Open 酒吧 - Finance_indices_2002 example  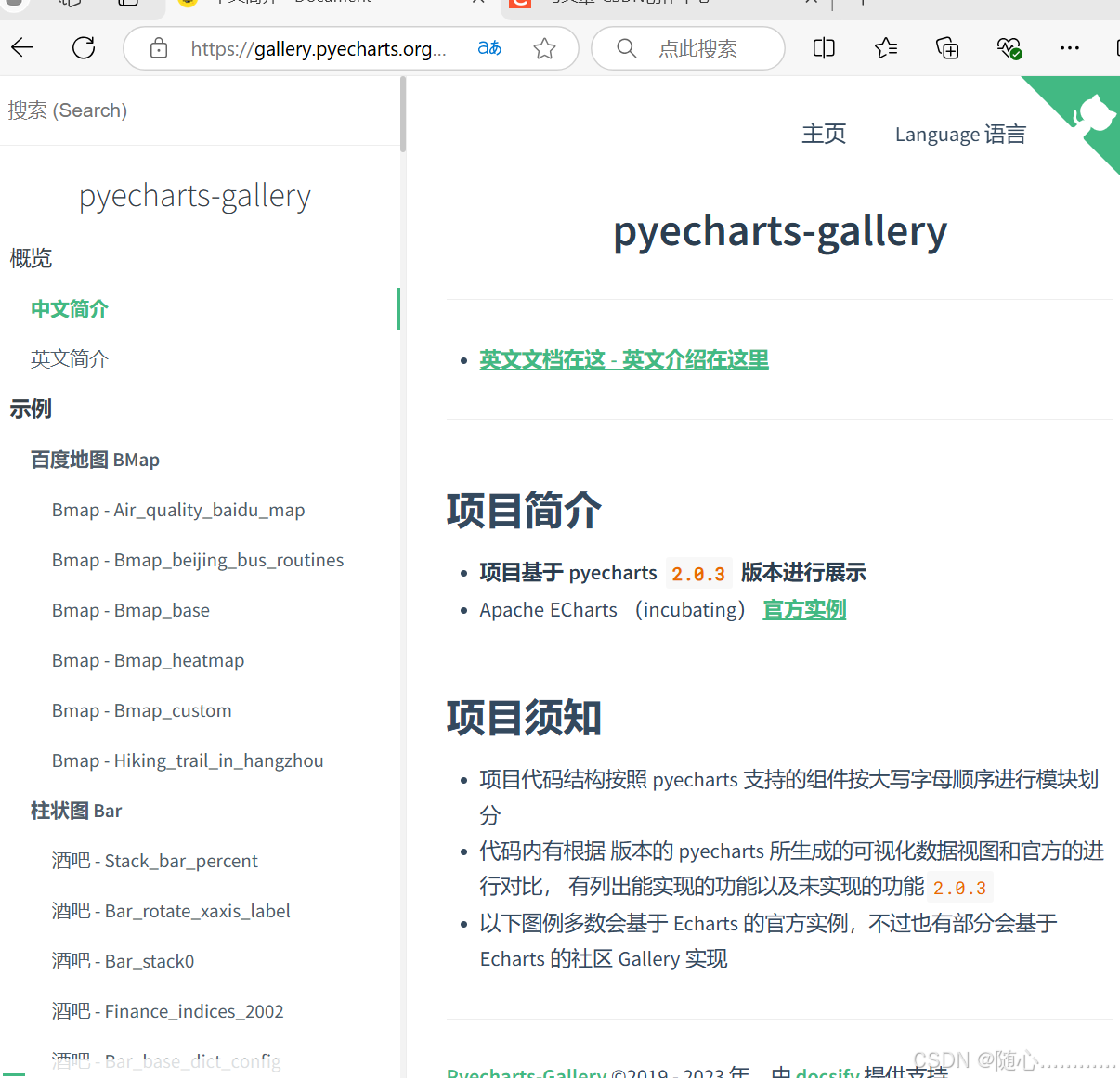168,1011
